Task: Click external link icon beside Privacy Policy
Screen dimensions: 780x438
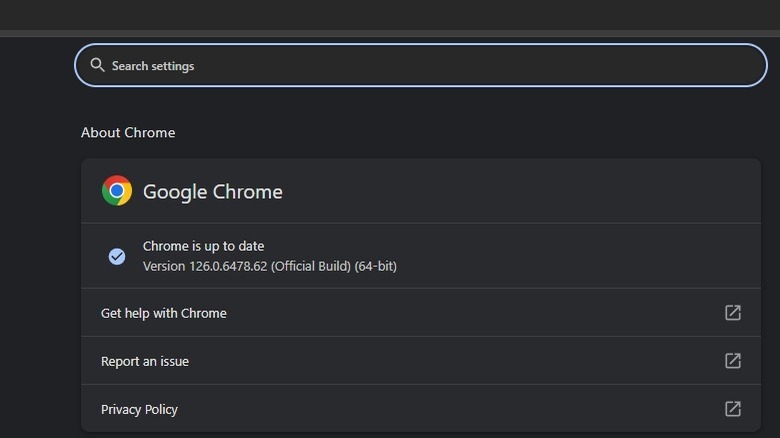Action: click(x=733, y=409)
